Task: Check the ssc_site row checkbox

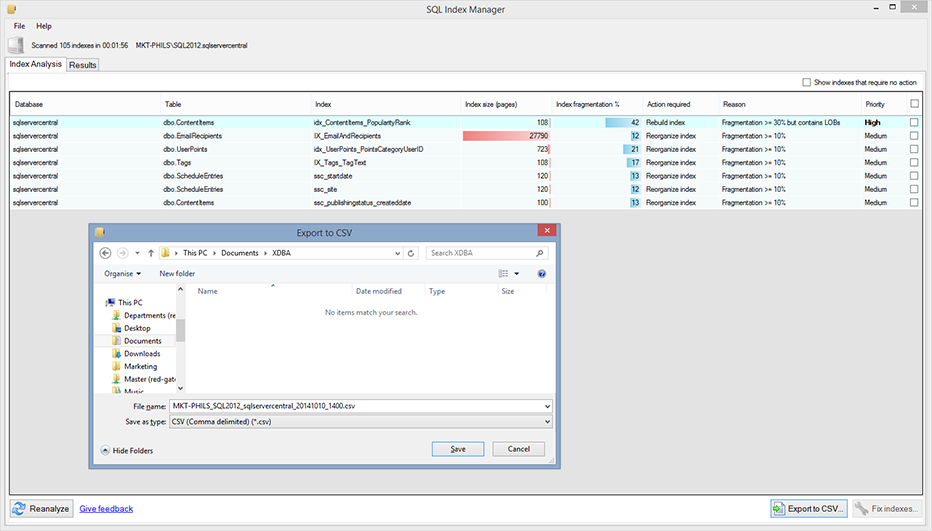Action: [x=914, y=189]
